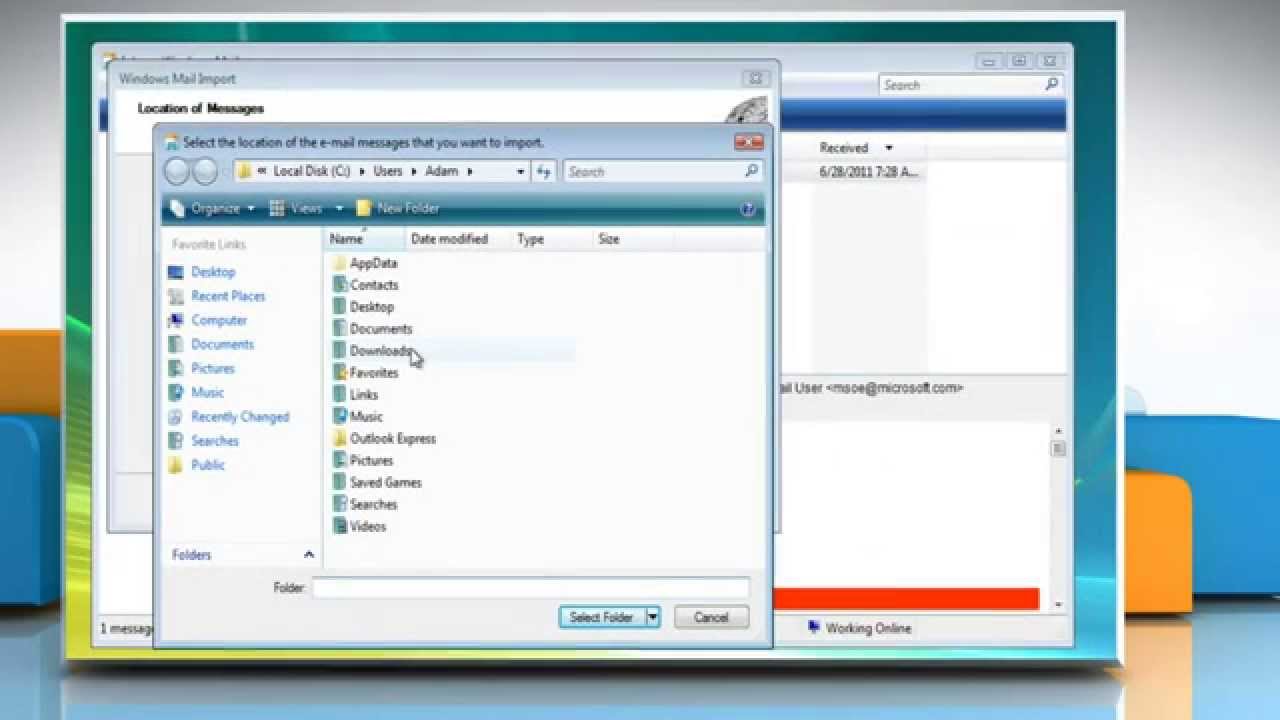Image resolution: width=1280 pixels, height=720 pixels.
Task: Select the Searches folder icon in file list
Action: point(340,505)
